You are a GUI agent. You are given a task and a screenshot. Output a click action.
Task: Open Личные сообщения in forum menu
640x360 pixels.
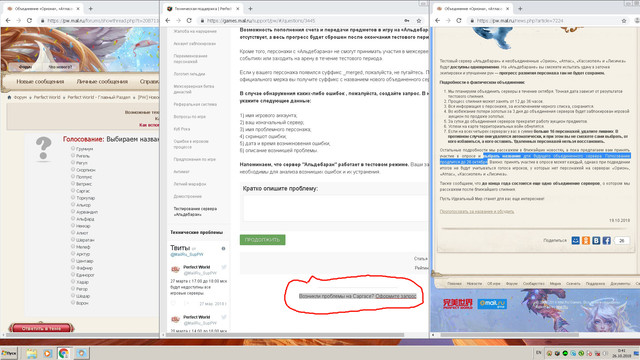click(102, 82)
